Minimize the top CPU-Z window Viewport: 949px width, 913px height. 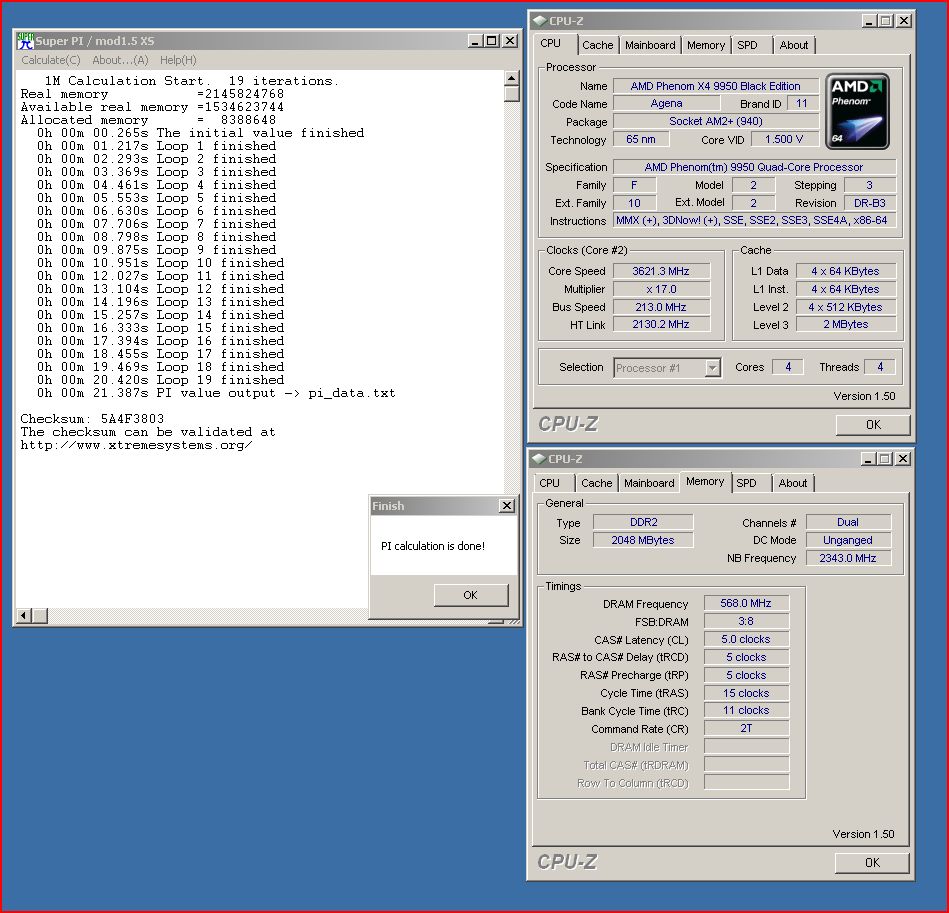point(869,21)
